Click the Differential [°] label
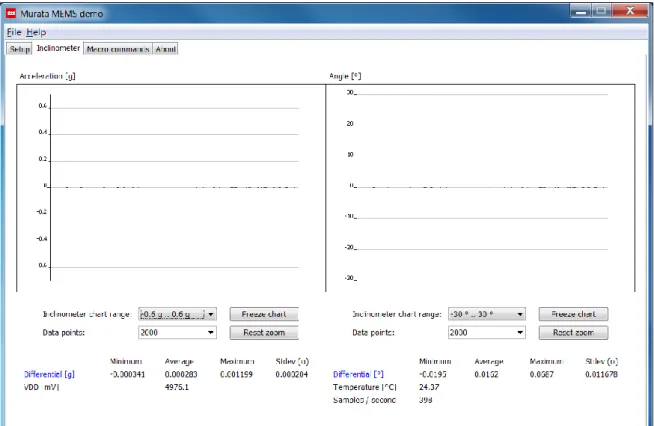This screenshot has height=426, width=654. (x=358, y=374)
